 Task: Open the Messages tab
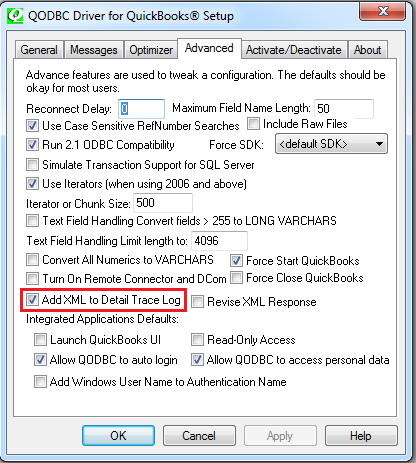[94, 50]
